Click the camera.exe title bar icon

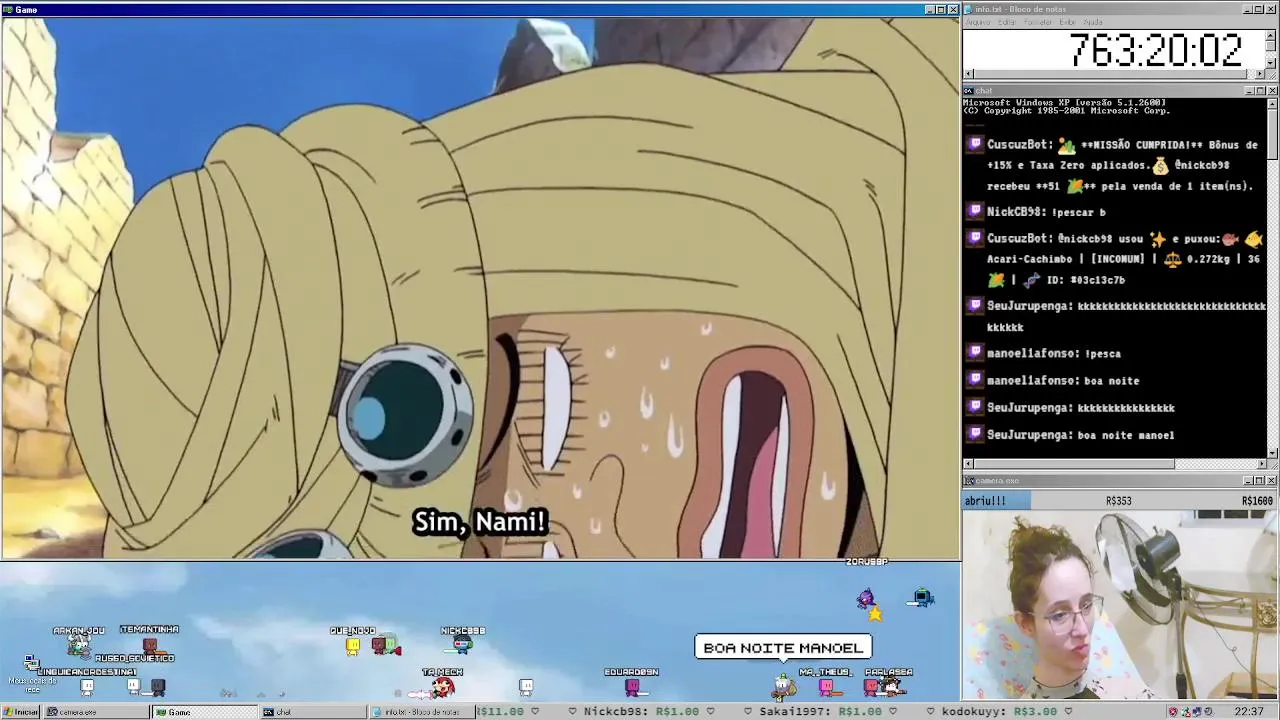coord(969,481)
